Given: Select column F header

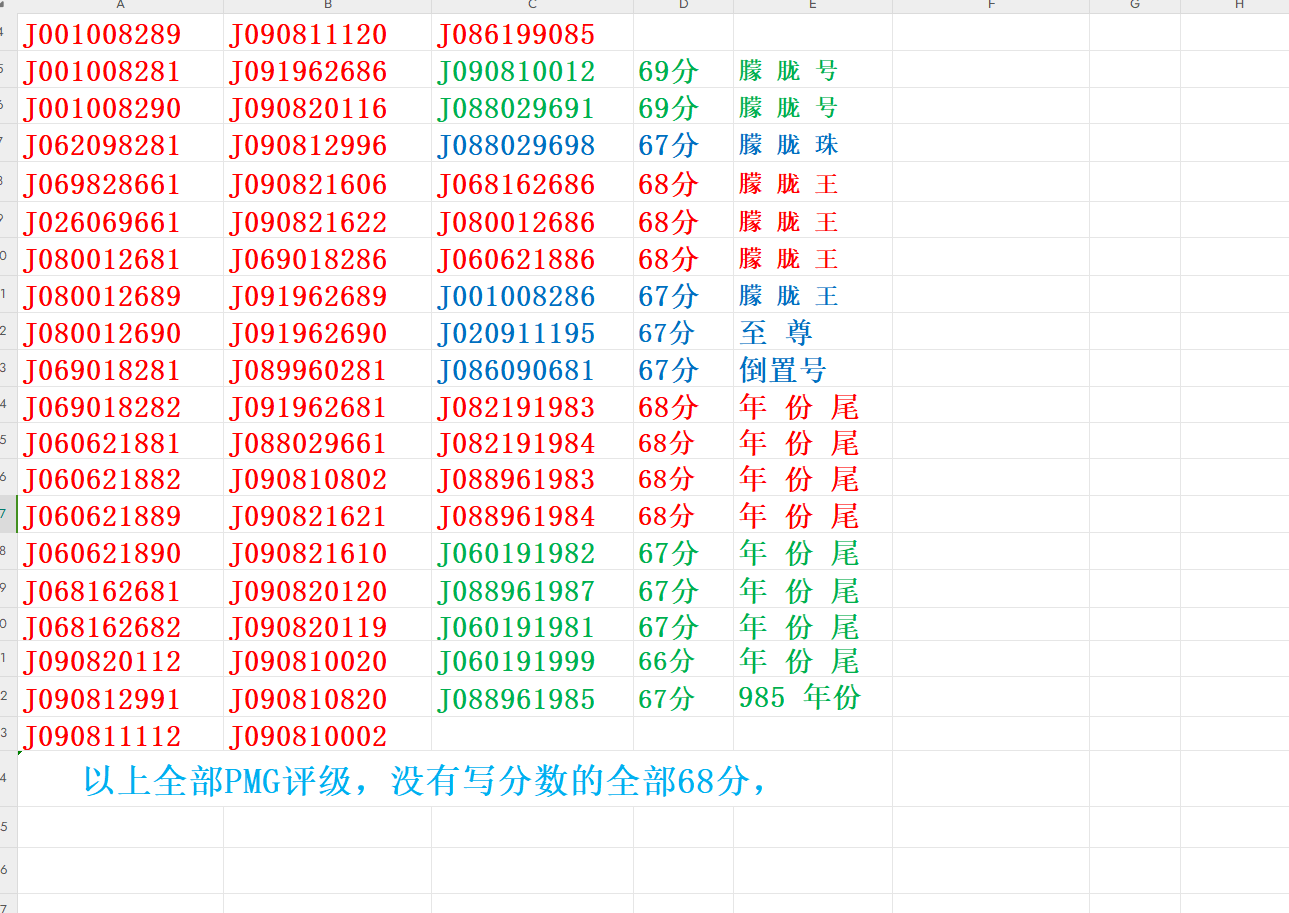Looking at the screenshot, I should pyautogui.click(x=990, y=5).
